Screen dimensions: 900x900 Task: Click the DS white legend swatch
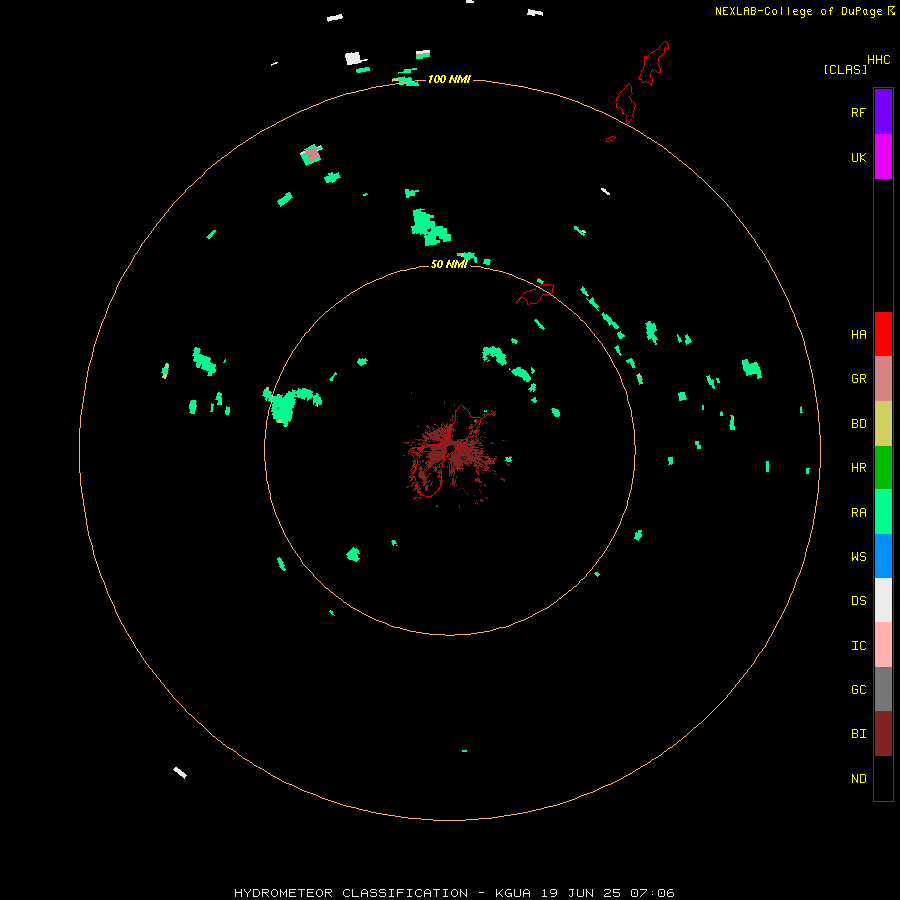(883, 600)
